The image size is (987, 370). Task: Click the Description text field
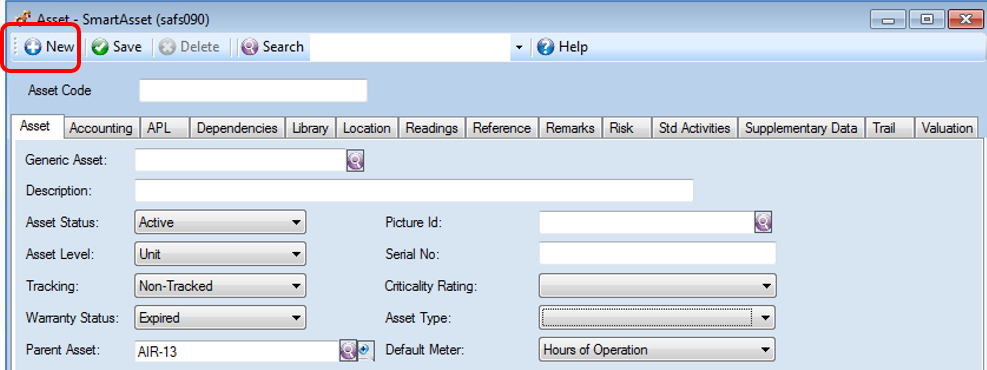point(414,190)
